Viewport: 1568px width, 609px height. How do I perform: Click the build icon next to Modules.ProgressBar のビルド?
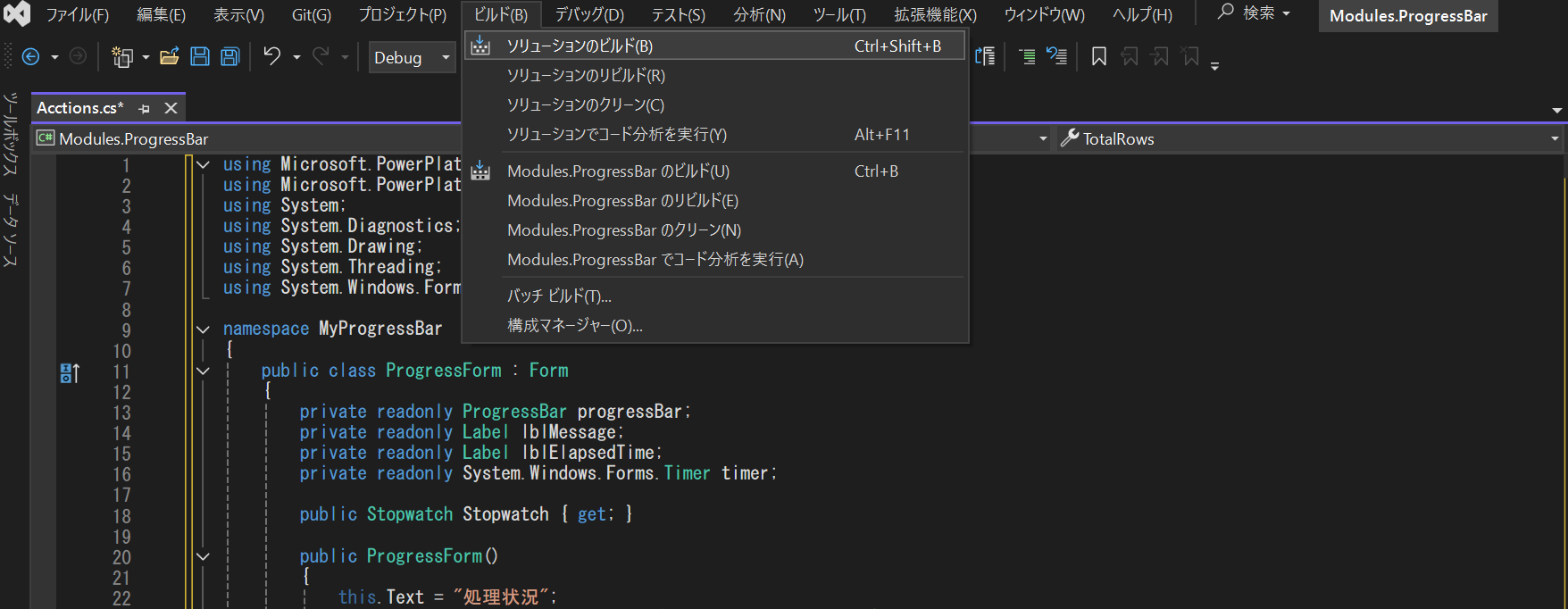point(480,171)
